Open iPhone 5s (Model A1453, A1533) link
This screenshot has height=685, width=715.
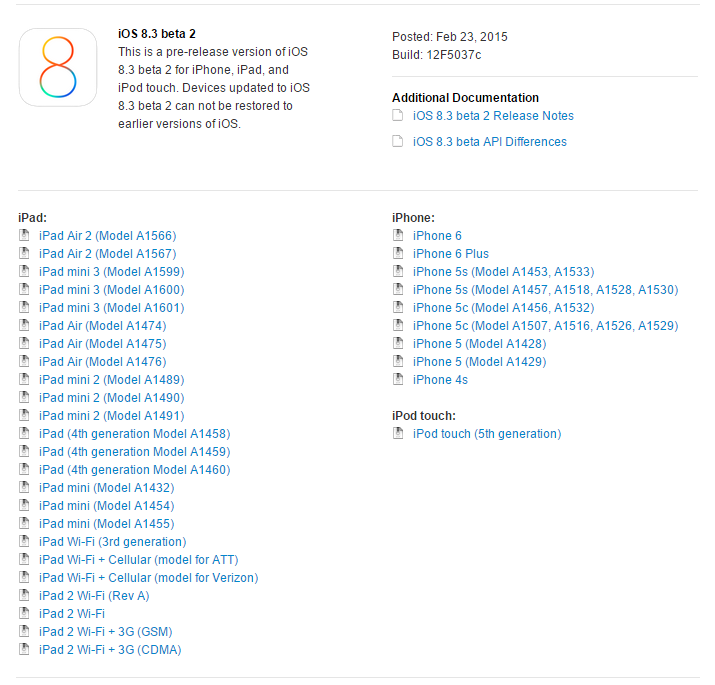(503, 272)
